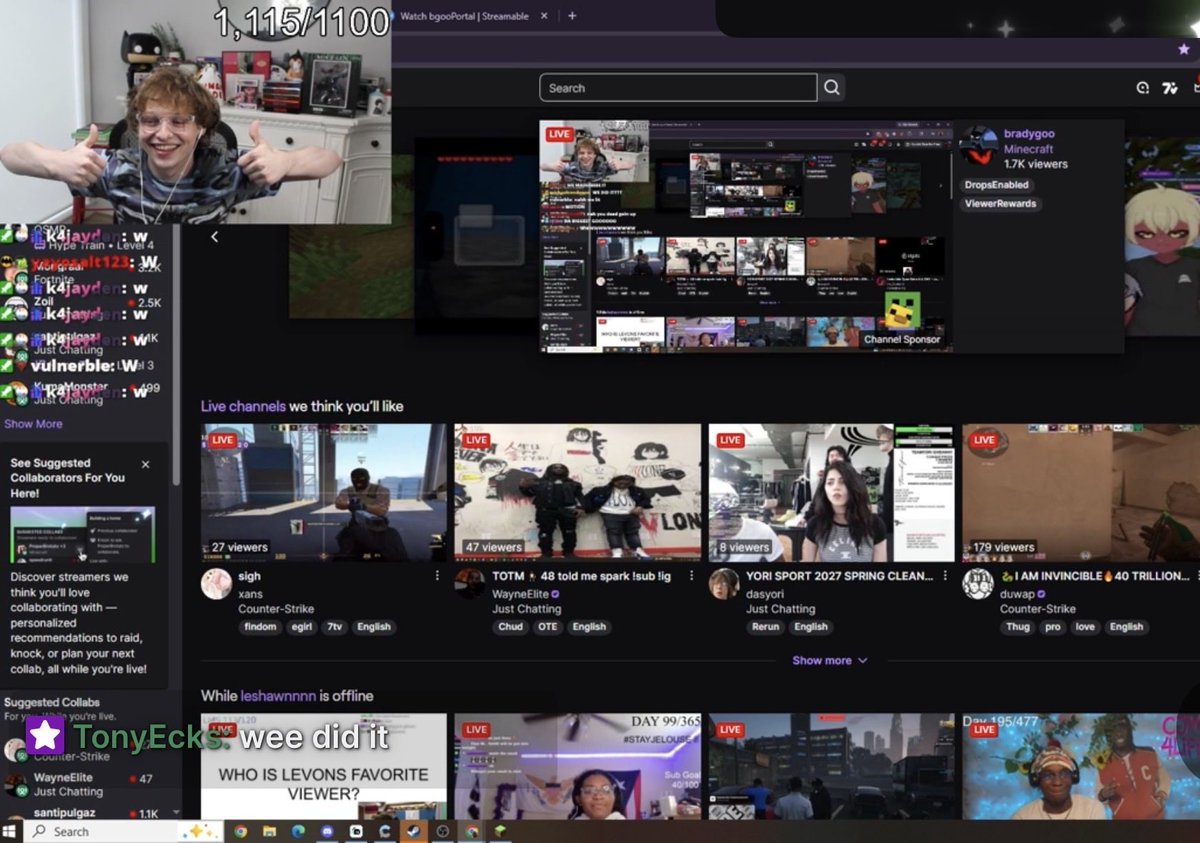Open OBS Studio from the taskbar
Viewport: 1200px width, 843px height.
443,831
